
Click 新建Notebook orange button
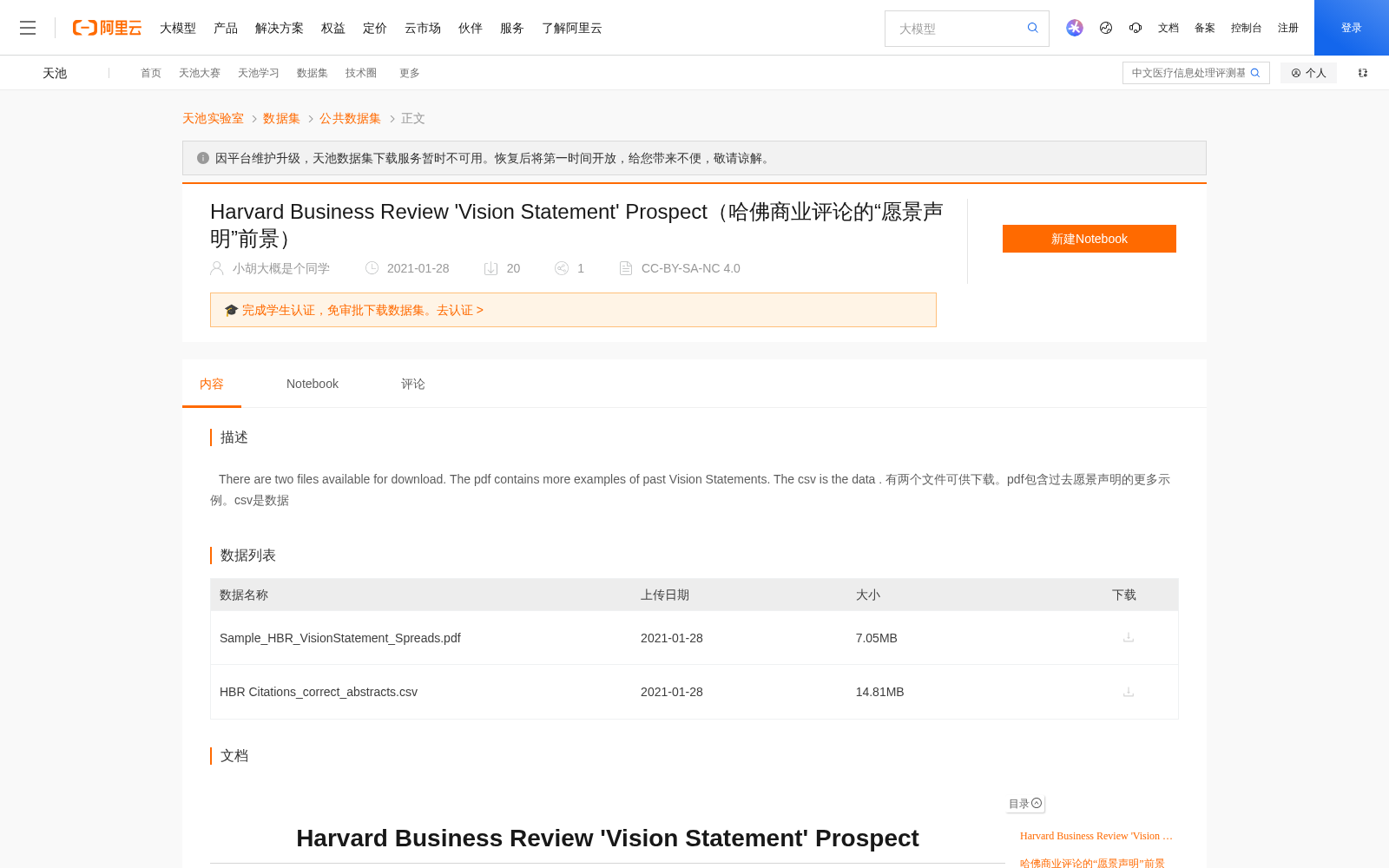point(1089,239)
